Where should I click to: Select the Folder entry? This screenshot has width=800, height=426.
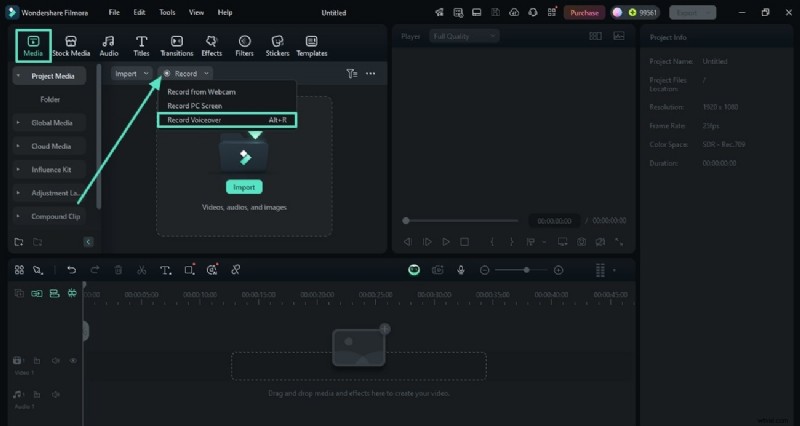(50, 99)
